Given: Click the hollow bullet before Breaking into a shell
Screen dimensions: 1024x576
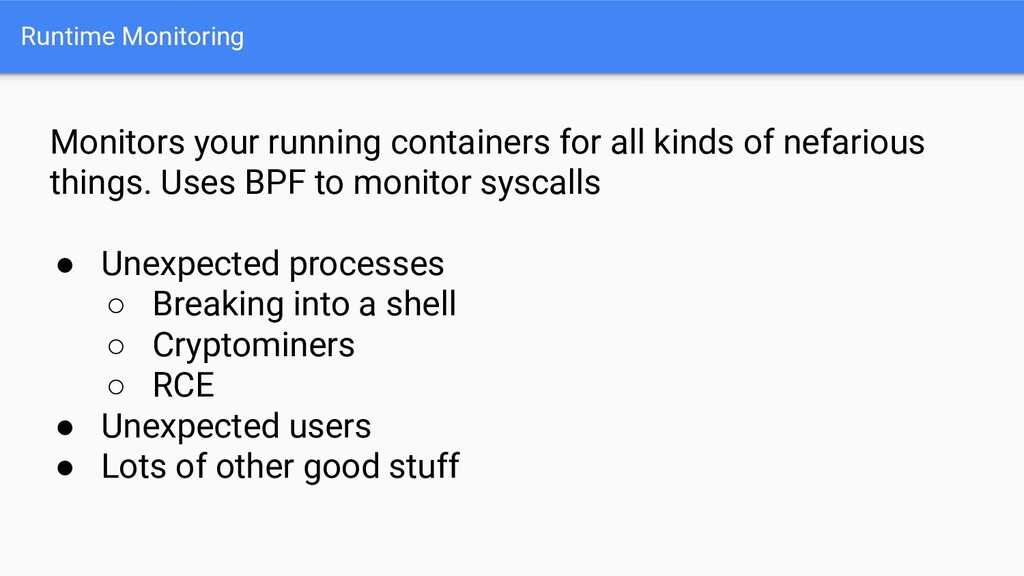Looking at the screenshot, I should 116,306.
